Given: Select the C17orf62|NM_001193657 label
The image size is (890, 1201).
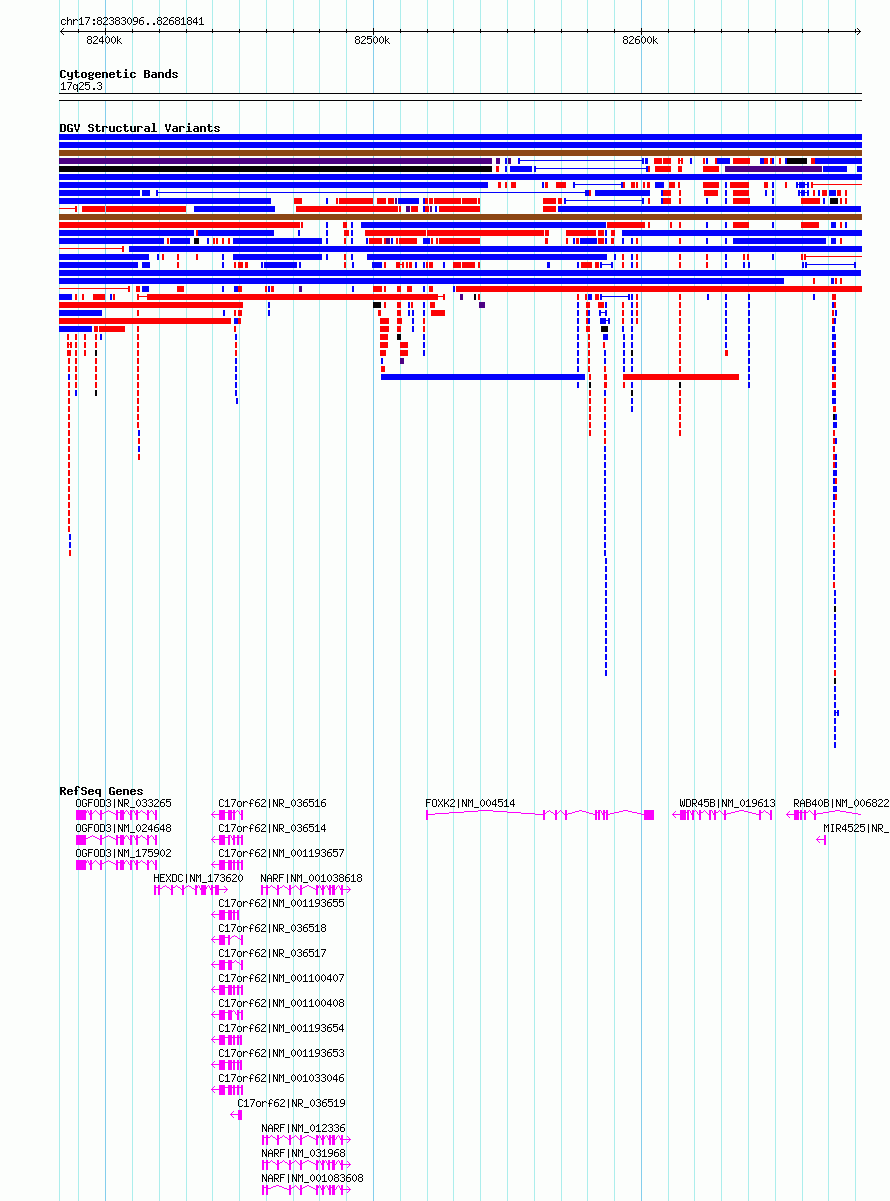Looking at the screenshot, I should (281, 853).
